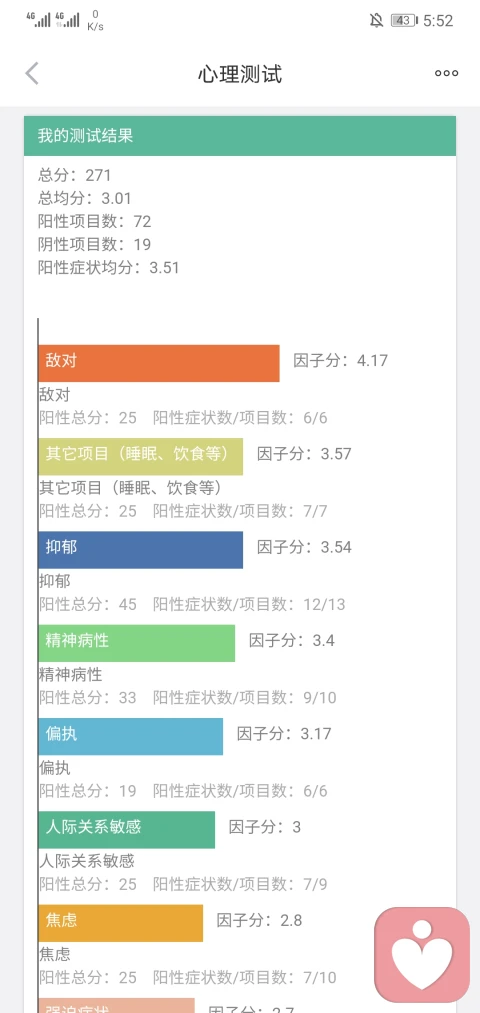
Task: Tap the light green 精神病性 bar
Action: (x=137, y=643)
